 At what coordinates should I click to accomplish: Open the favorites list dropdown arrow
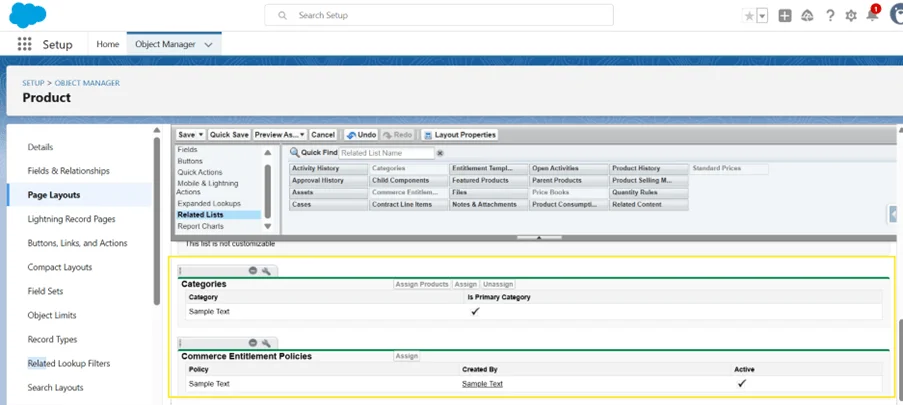tap(762, 16)
